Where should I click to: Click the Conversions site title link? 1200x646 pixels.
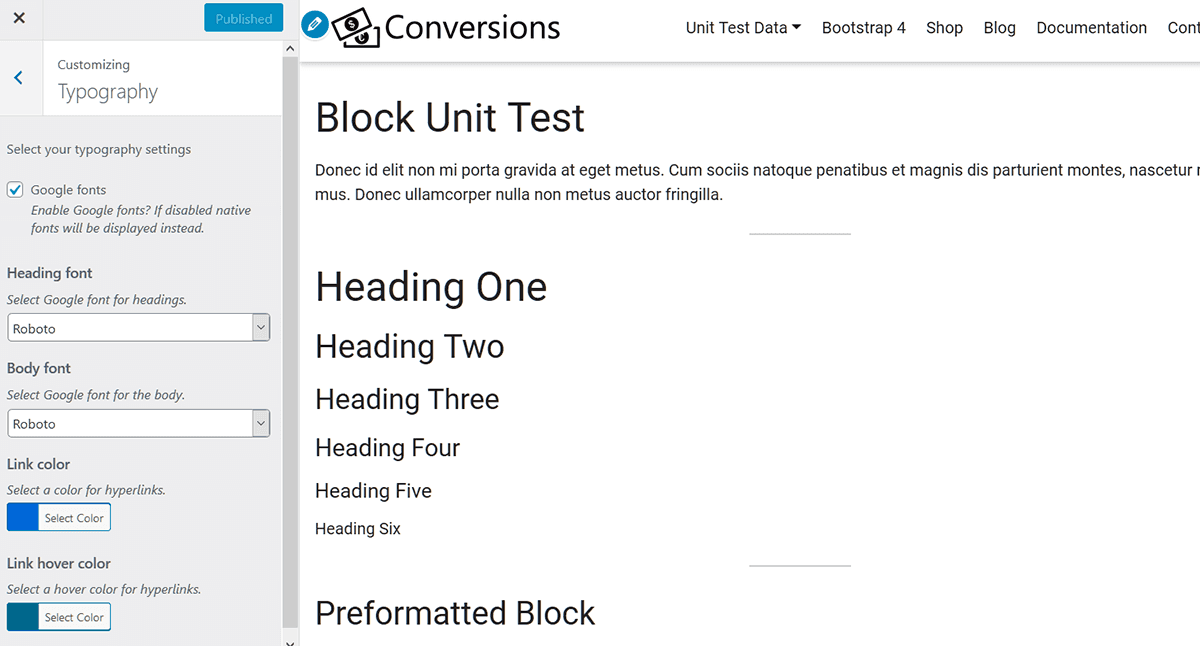pyautogui.click(x=472, y=28)
